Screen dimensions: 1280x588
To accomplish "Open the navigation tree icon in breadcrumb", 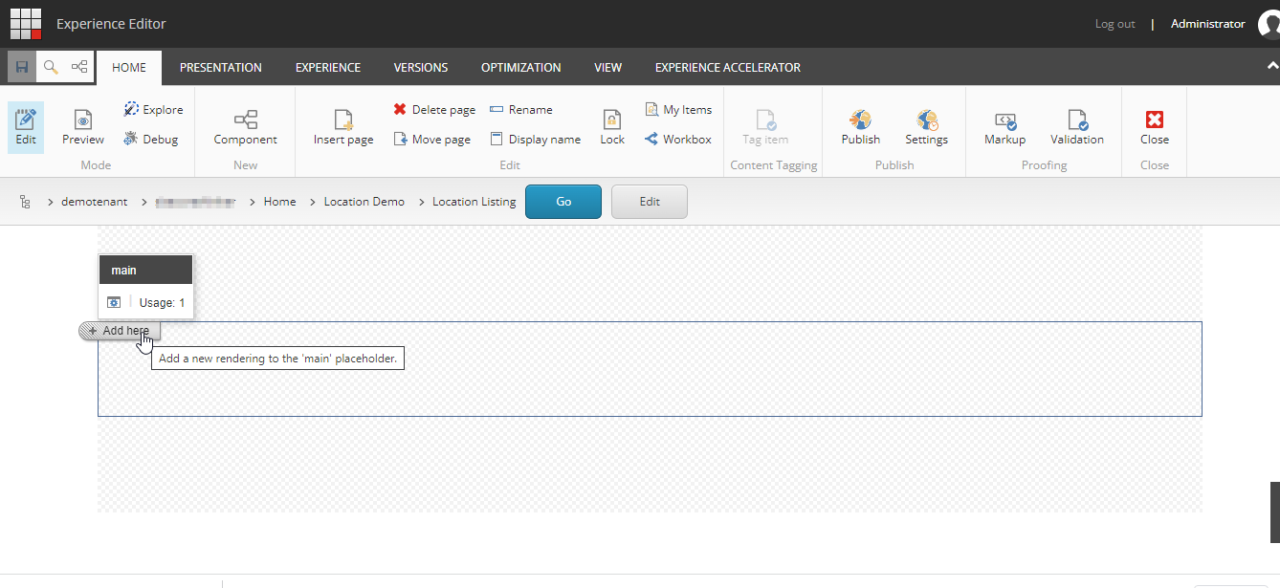I will pyautogui.click(x=25, y=202).
